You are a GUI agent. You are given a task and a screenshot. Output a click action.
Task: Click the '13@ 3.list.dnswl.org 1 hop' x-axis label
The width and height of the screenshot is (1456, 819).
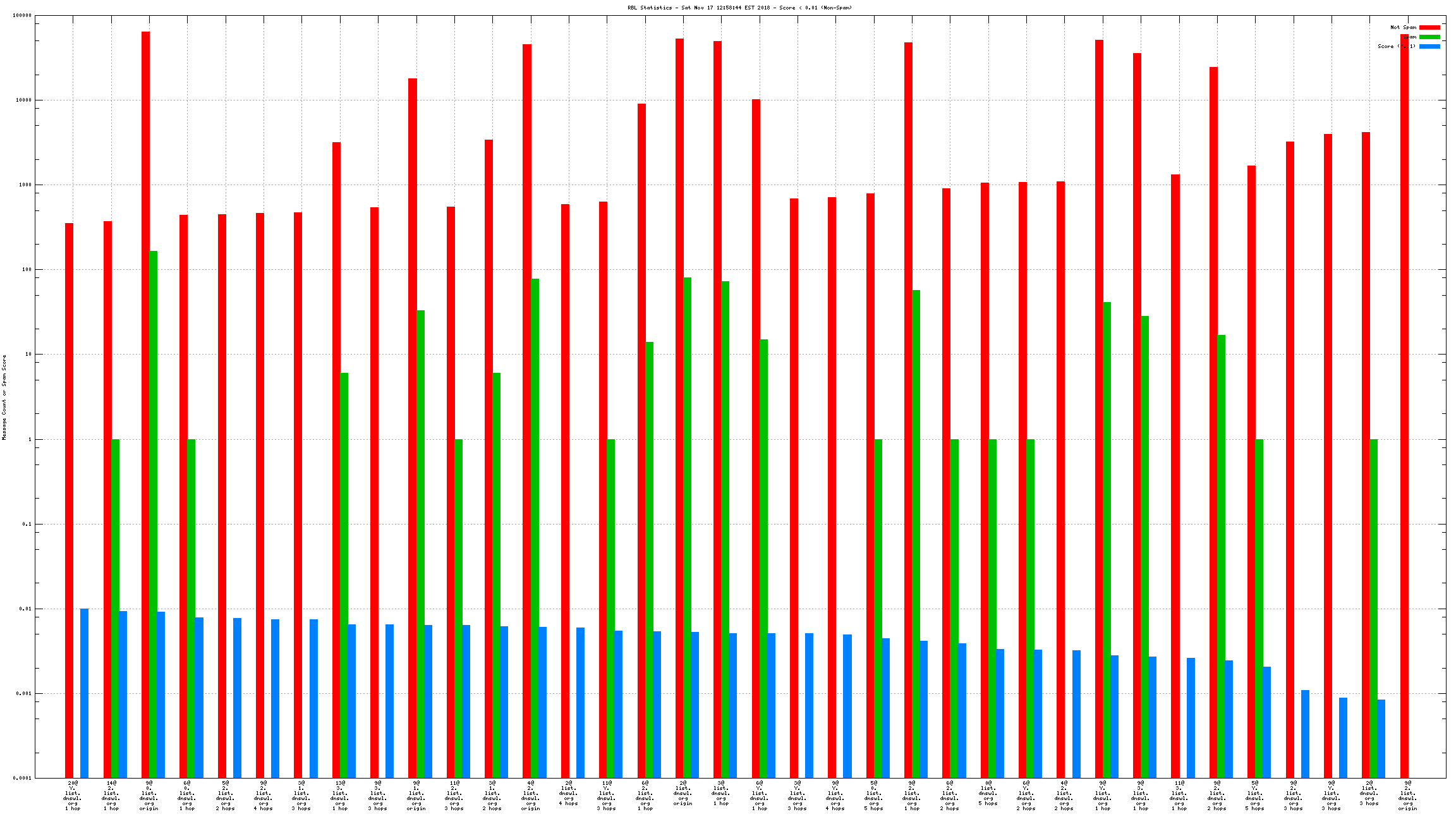(340, 796)
